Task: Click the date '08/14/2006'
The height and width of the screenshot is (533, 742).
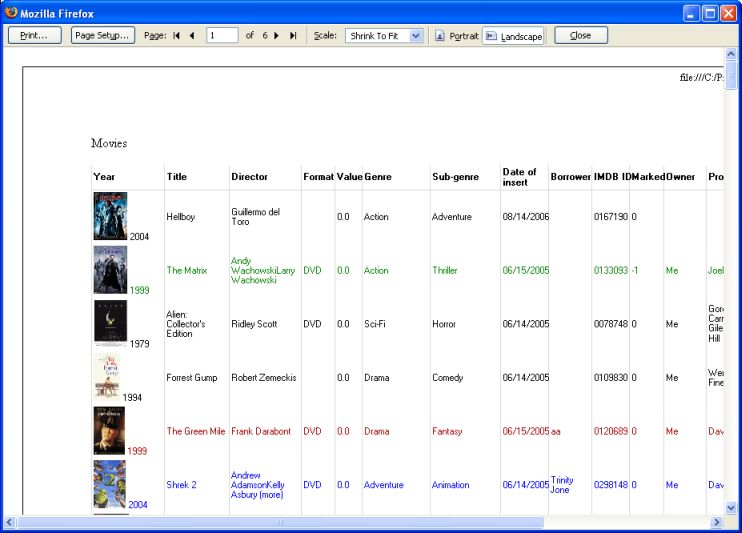Action: [x=526, y=217]
